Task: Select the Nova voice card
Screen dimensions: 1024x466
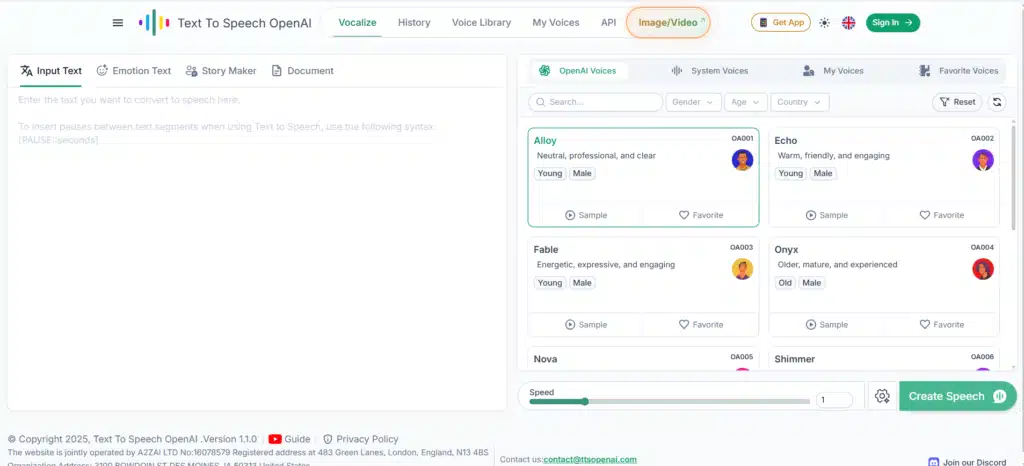Action: tap(643, 359)
